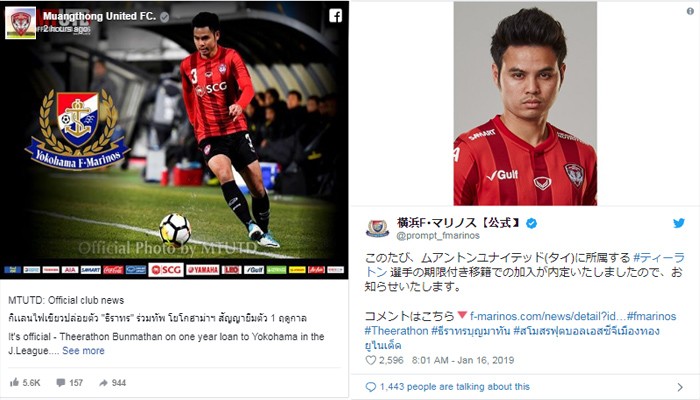This screenshot has height=400, width=700.
Task: Open the @prompt_fmarinos handle link
Action: point(438,235)
